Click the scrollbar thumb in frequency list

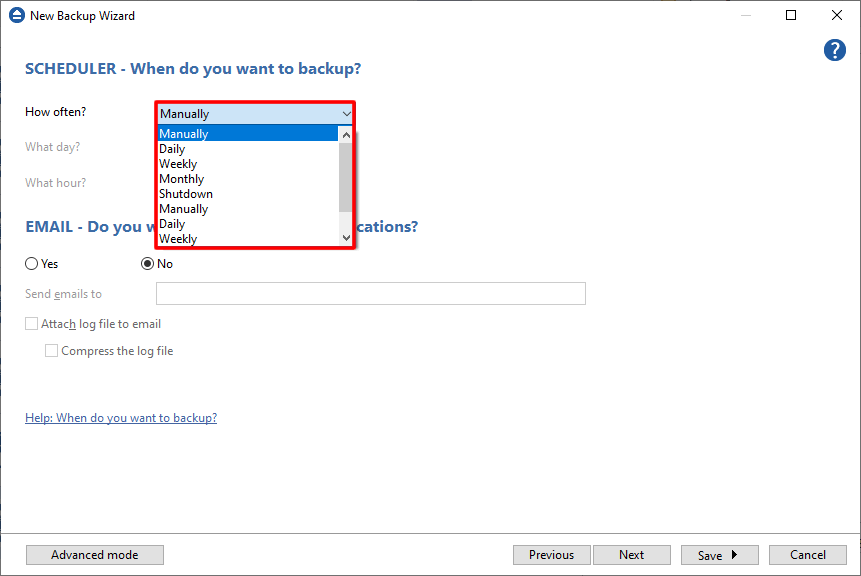coord(346,176)
